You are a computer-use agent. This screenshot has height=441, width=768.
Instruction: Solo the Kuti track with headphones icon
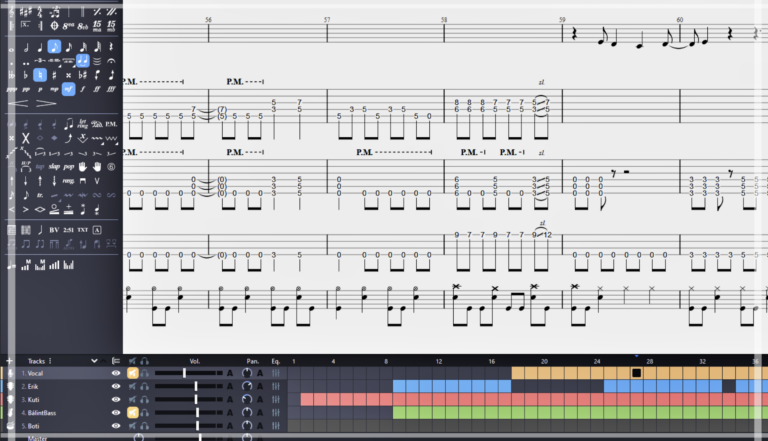(145, 399)
